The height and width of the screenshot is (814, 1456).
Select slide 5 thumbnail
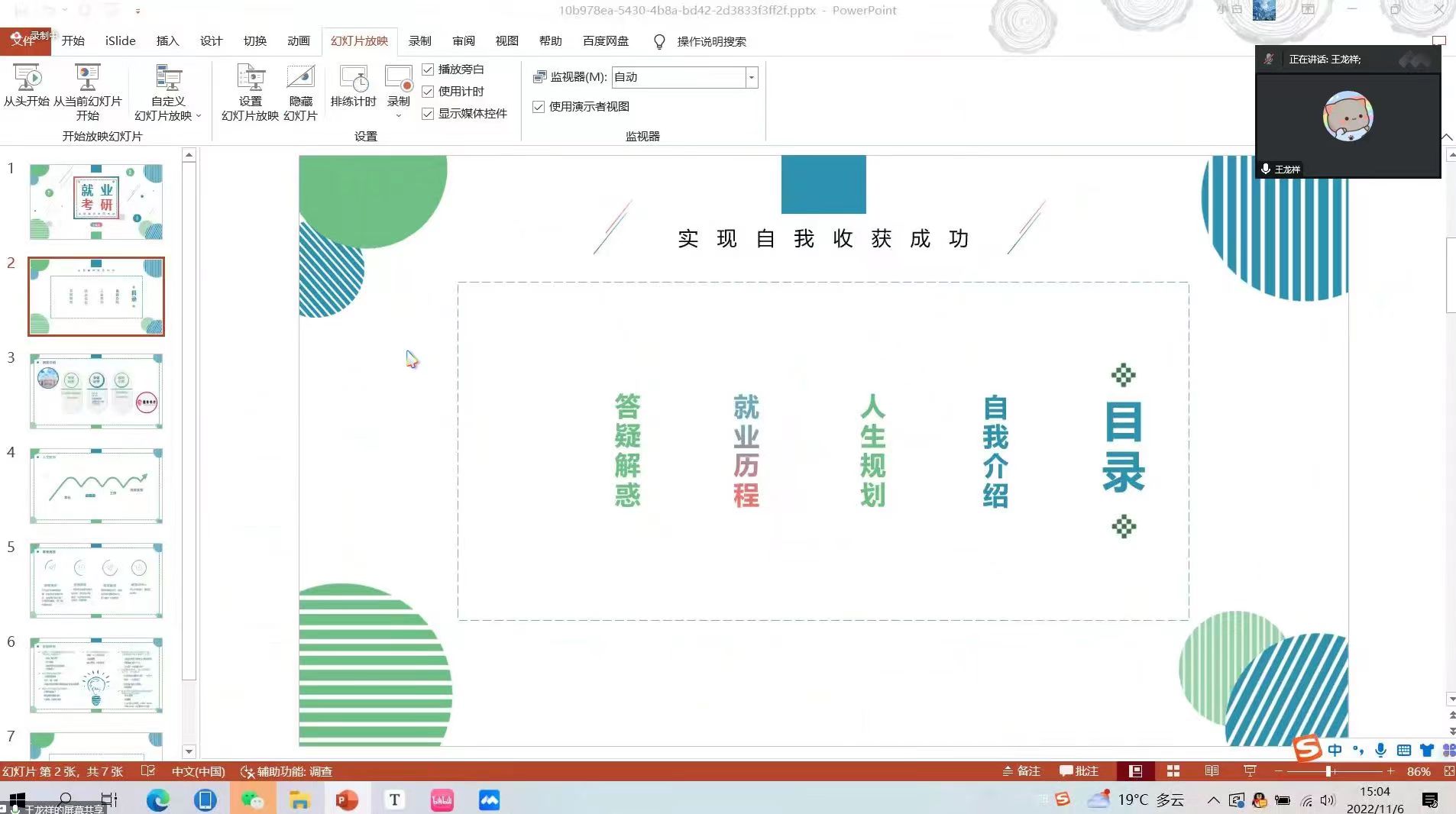click(x=96, y=580)
